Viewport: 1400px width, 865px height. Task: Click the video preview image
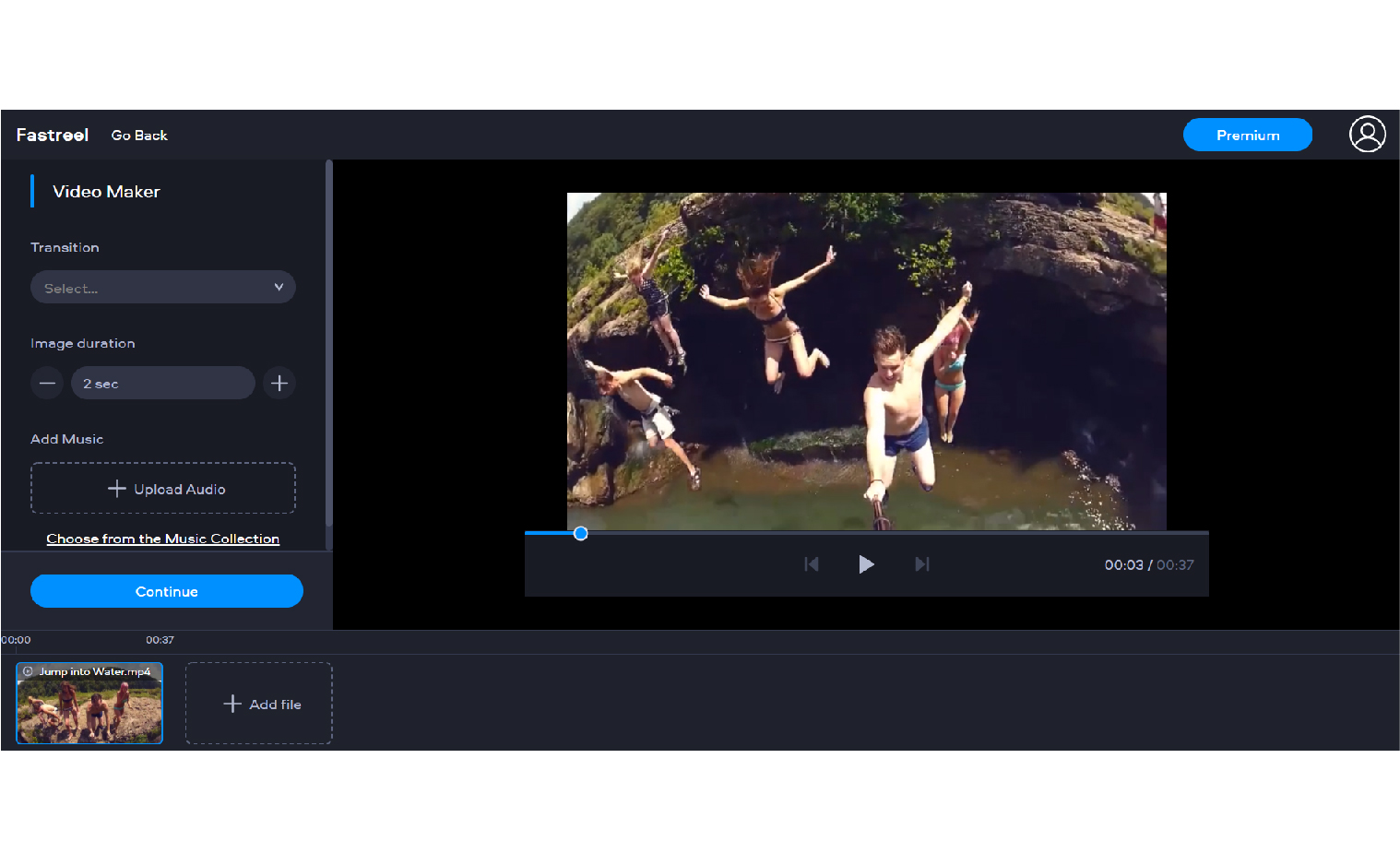(866, 361)
